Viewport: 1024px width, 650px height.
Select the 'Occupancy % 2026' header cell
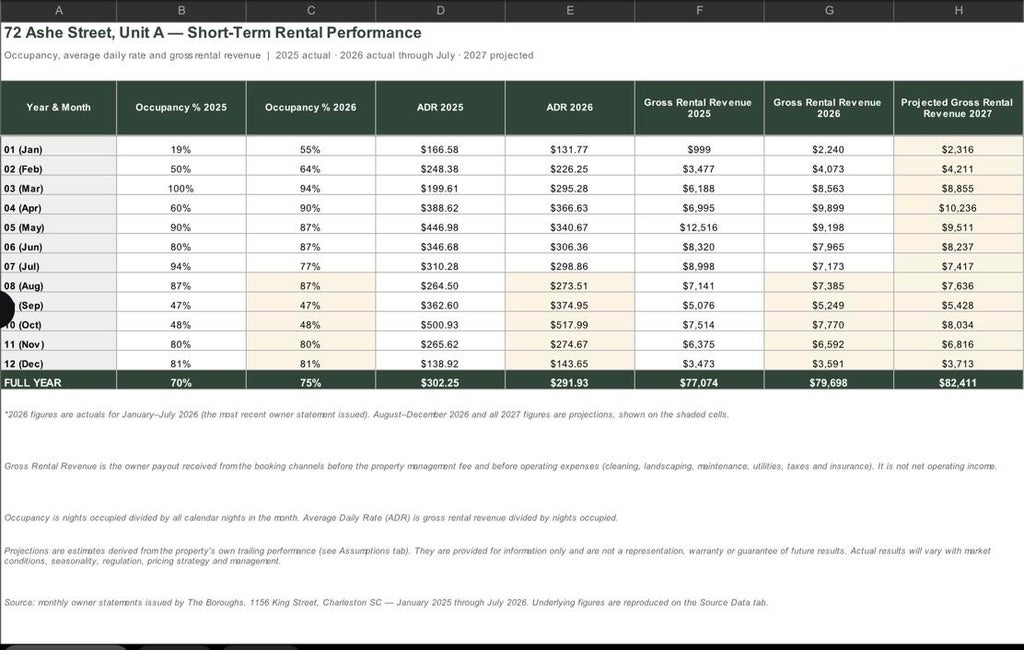311,108
